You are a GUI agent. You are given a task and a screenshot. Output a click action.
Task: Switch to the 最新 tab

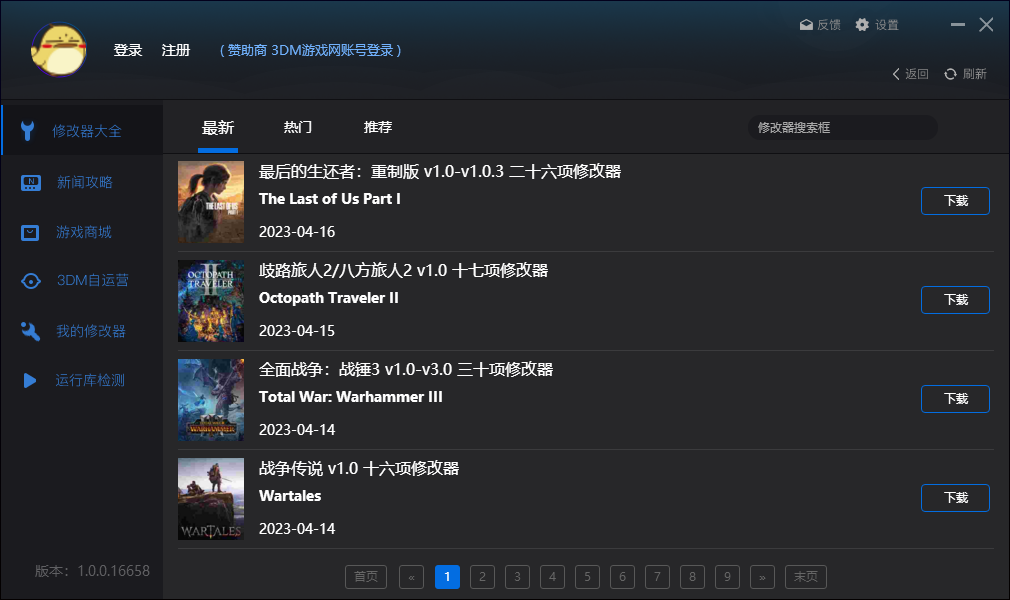point(218,128)
